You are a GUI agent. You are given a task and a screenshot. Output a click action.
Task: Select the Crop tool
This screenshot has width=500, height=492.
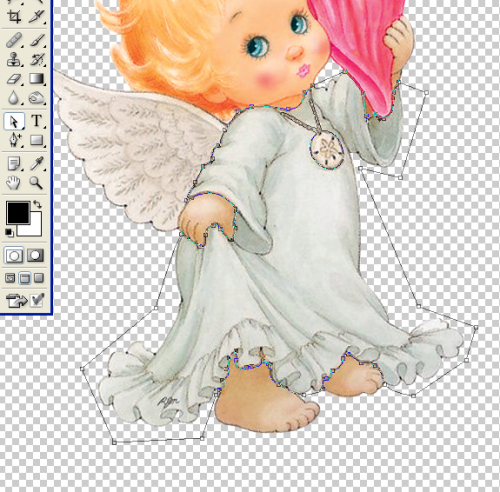point(14,16)
